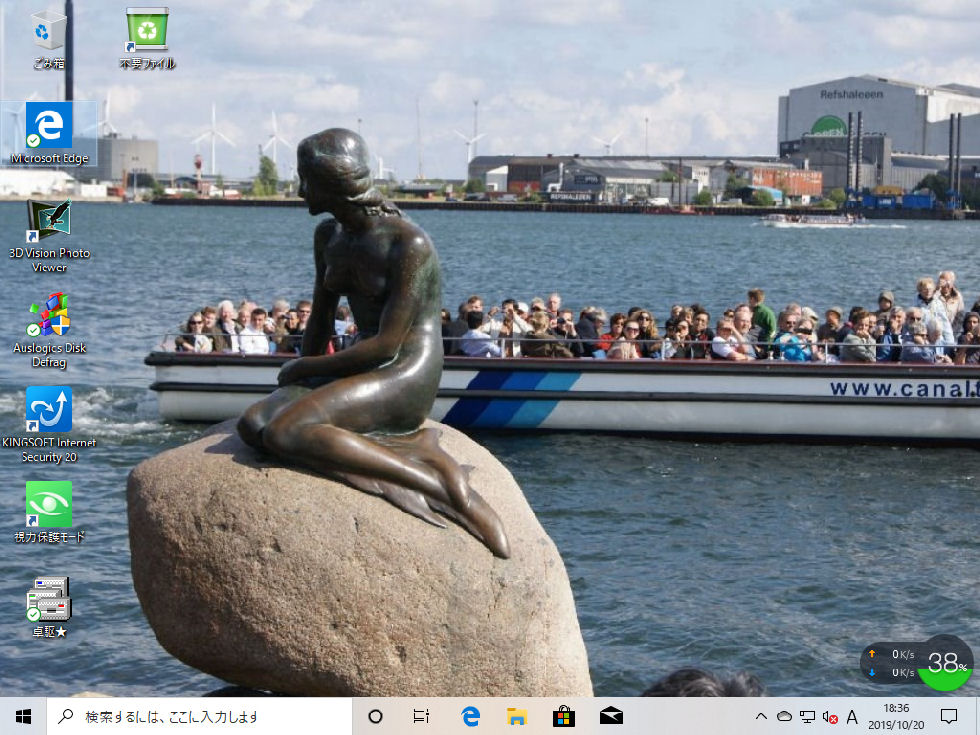Screen dimensions: 980x735
Task: Select the 3D Vision Photo Viewer shortcut
Action: point(48,222)
